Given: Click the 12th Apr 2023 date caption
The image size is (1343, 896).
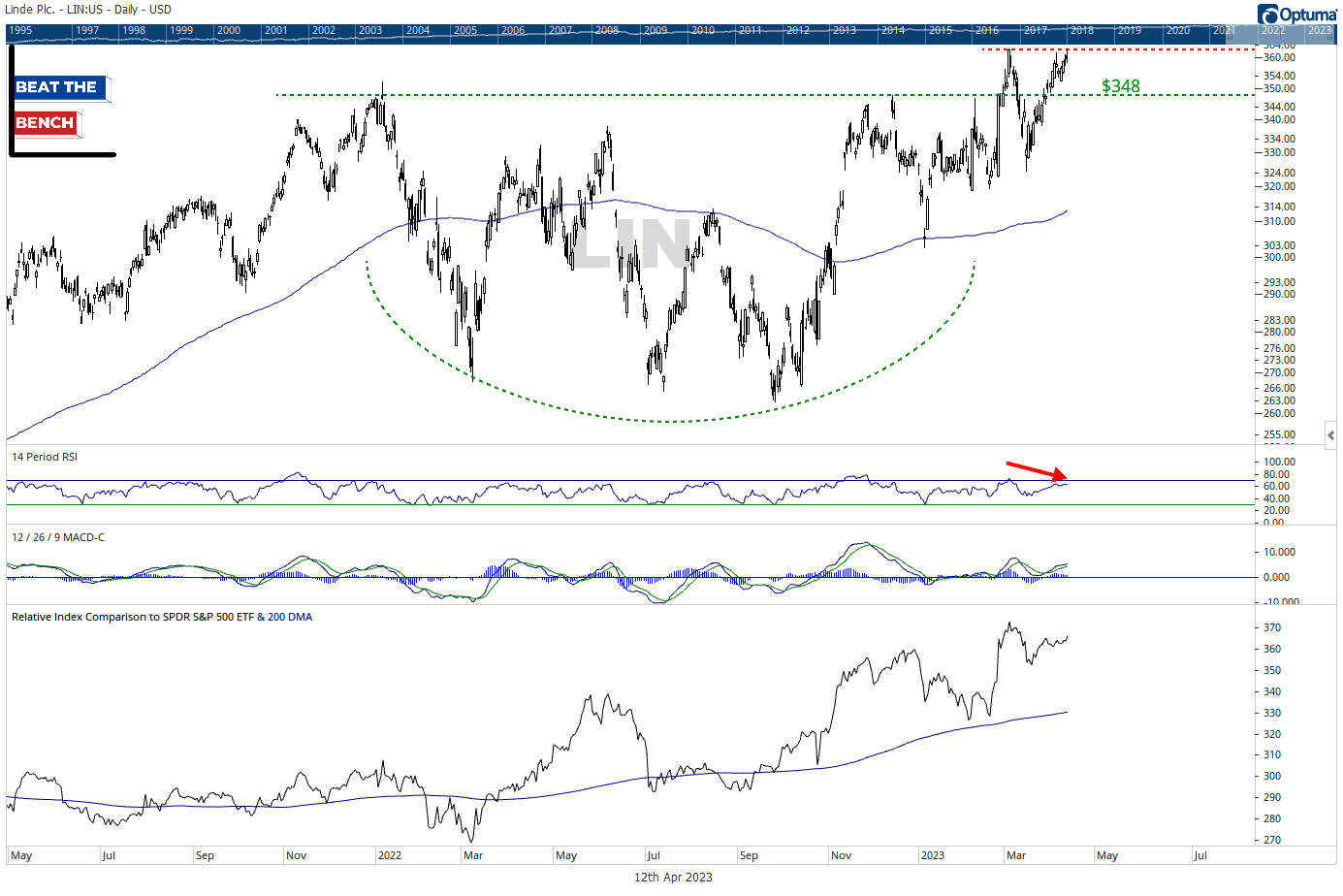Looking at the screenshot, I should (x=673, y=877).
